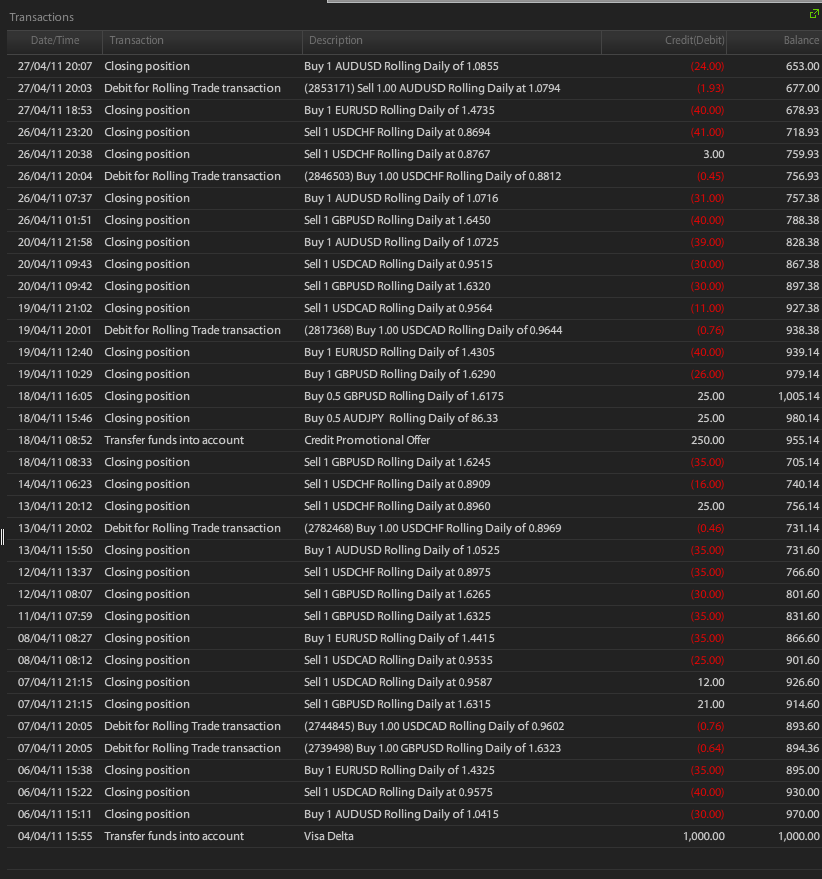Select 'Sell 1 USDCHF Rolling Daily at 0.8767'
This screenshot has width=822, height=879.
pyautogui.click(x=397, y=154)
